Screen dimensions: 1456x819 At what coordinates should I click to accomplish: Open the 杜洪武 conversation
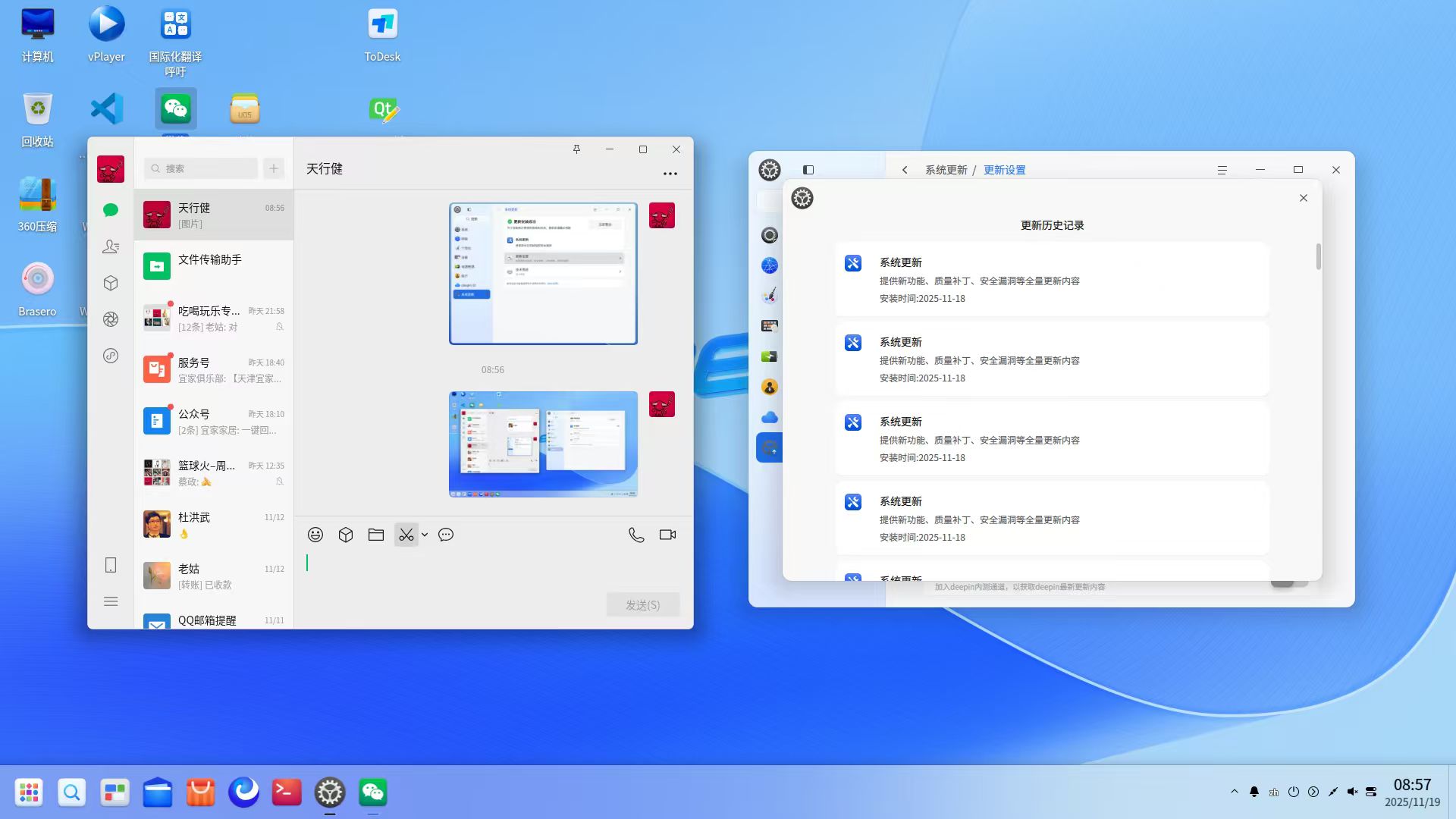[214, 524]
